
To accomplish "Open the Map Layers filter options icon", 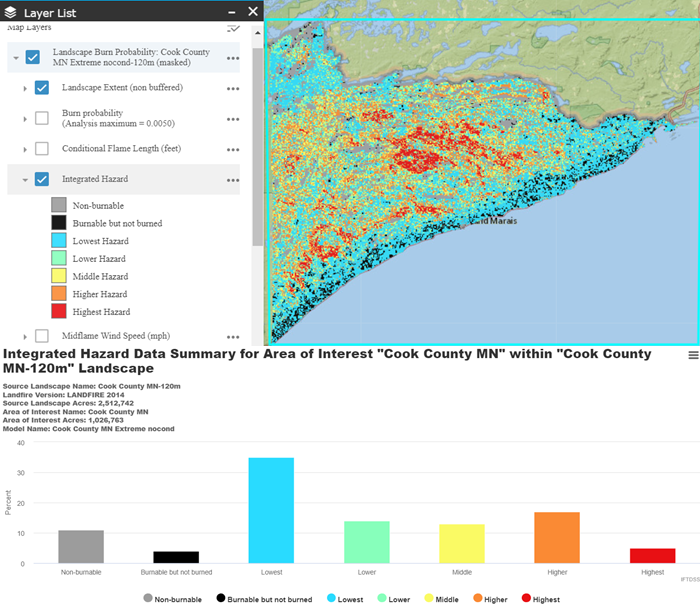I will coord(233,29).
